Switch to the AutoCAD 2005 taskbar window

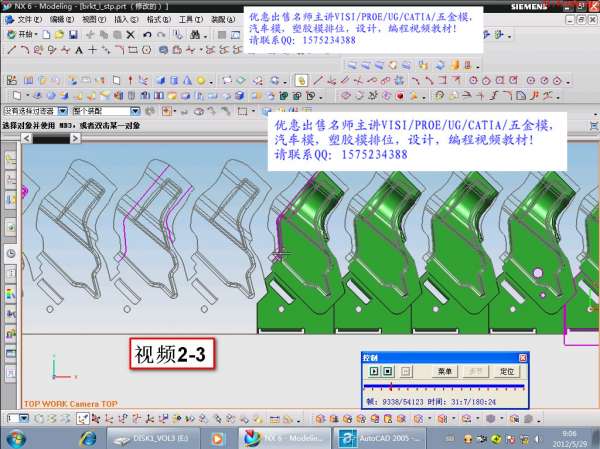[379, 439]
